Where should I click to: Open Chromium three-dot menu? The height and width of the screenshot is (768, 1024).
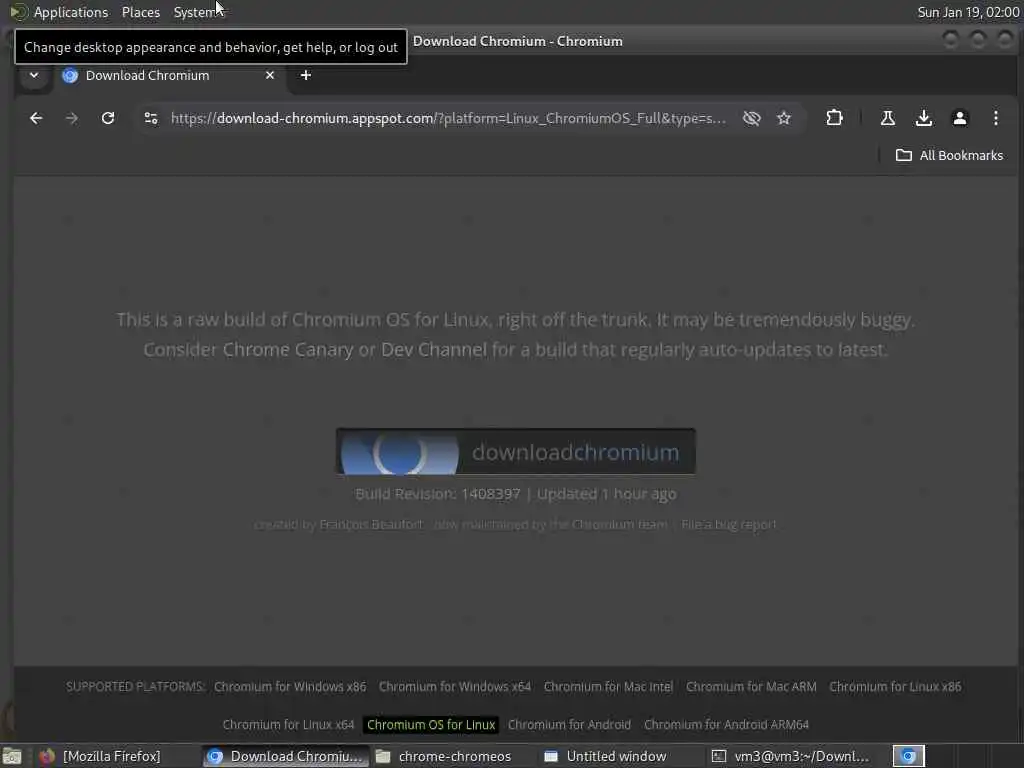(x=995, y=118)
